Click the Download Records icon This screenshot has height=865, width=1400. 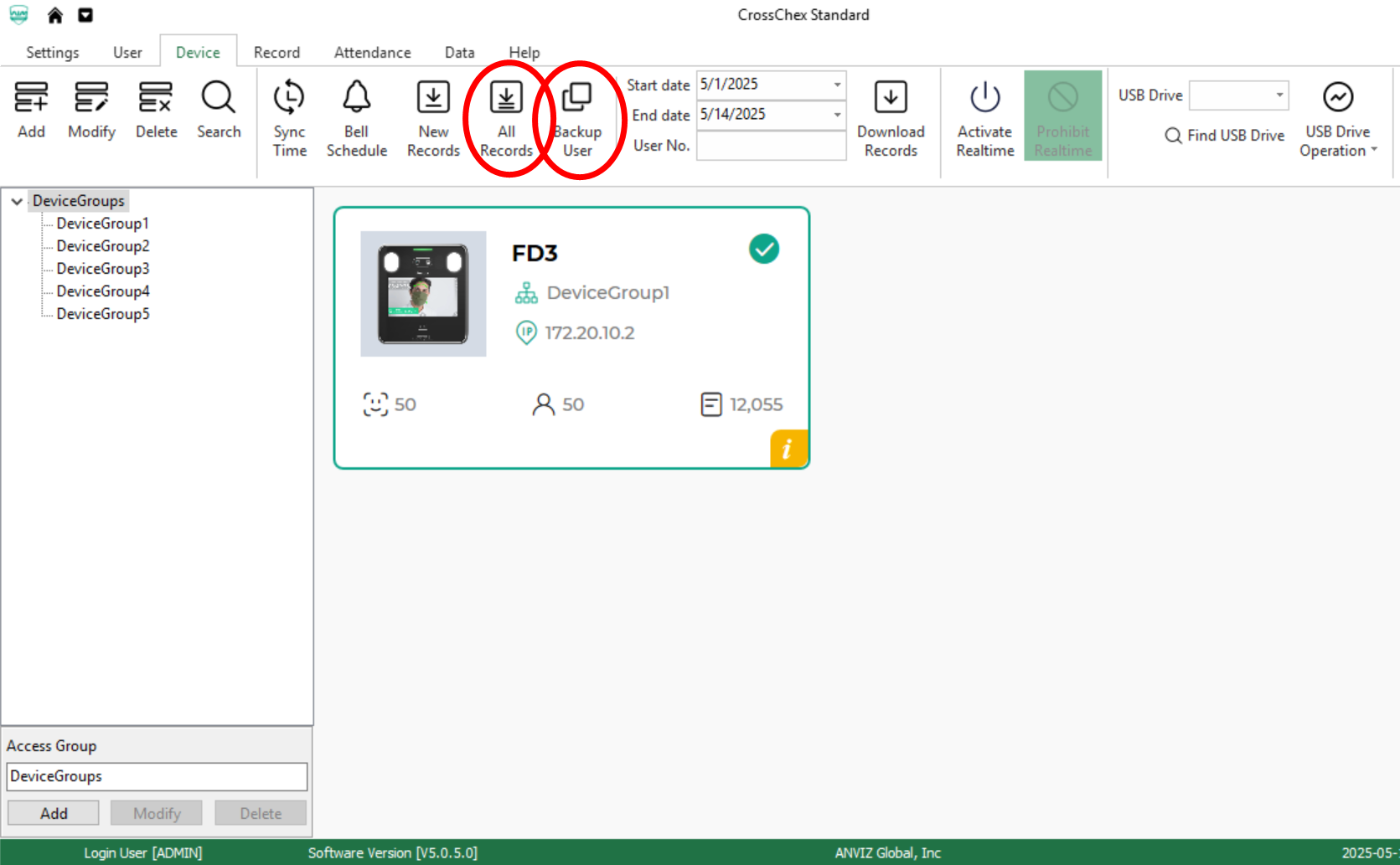(x=891, y=97)
